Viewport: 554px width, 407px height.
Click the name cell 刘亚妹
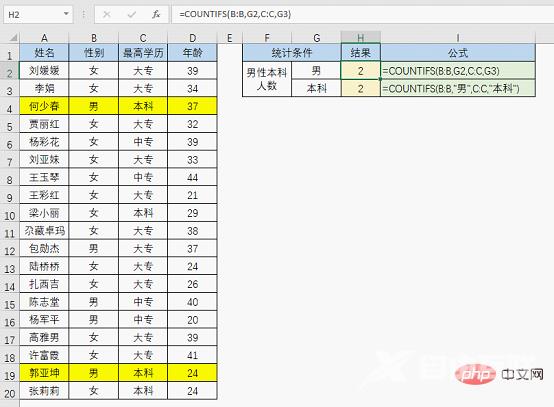coord(44,159)
